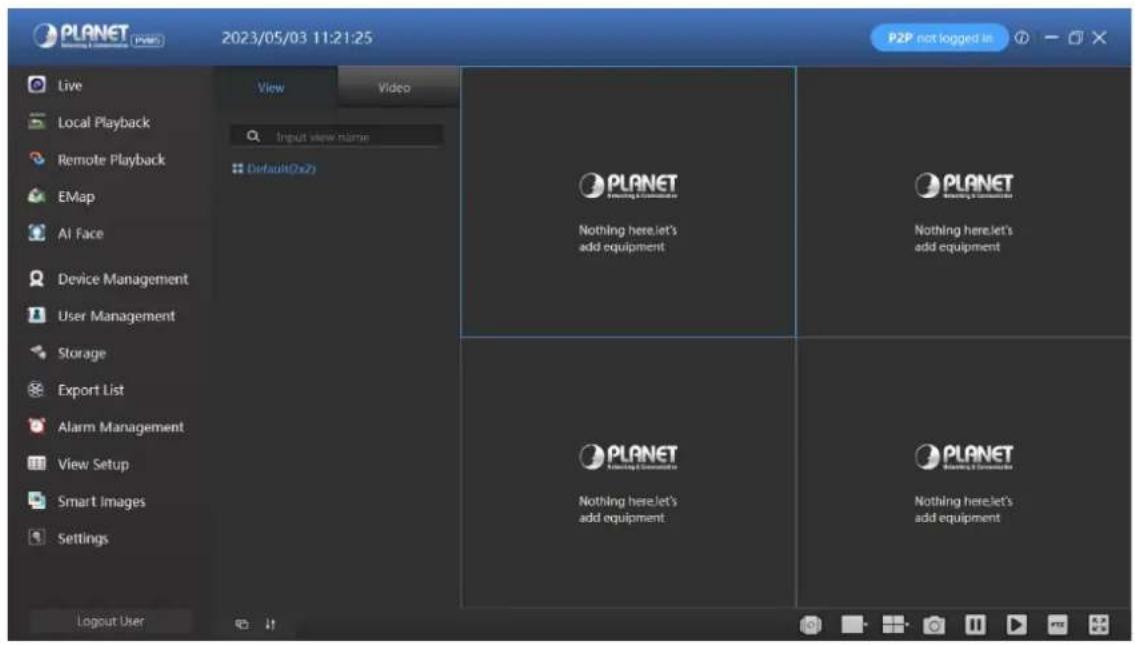Click the Logout User button
Viewport: 1135px width, 645px height.
click(x=111, y=621)
